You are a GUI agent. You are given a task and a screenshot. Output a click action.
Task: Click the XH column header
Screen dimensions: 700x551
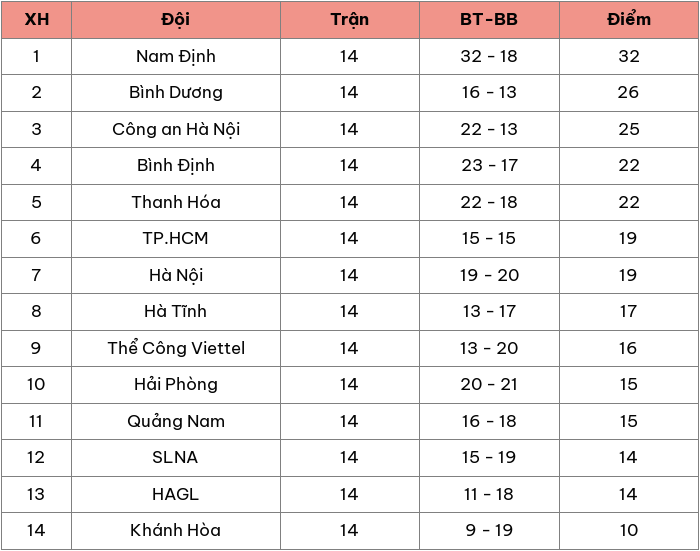pos(36,20)
